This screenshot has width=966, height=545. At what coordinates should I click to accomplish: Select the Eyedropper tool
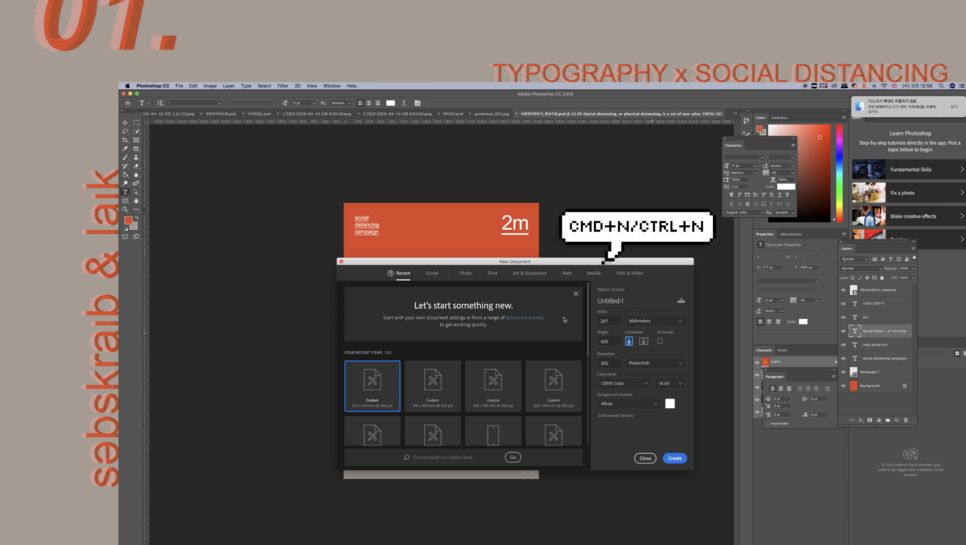[125, 148]
